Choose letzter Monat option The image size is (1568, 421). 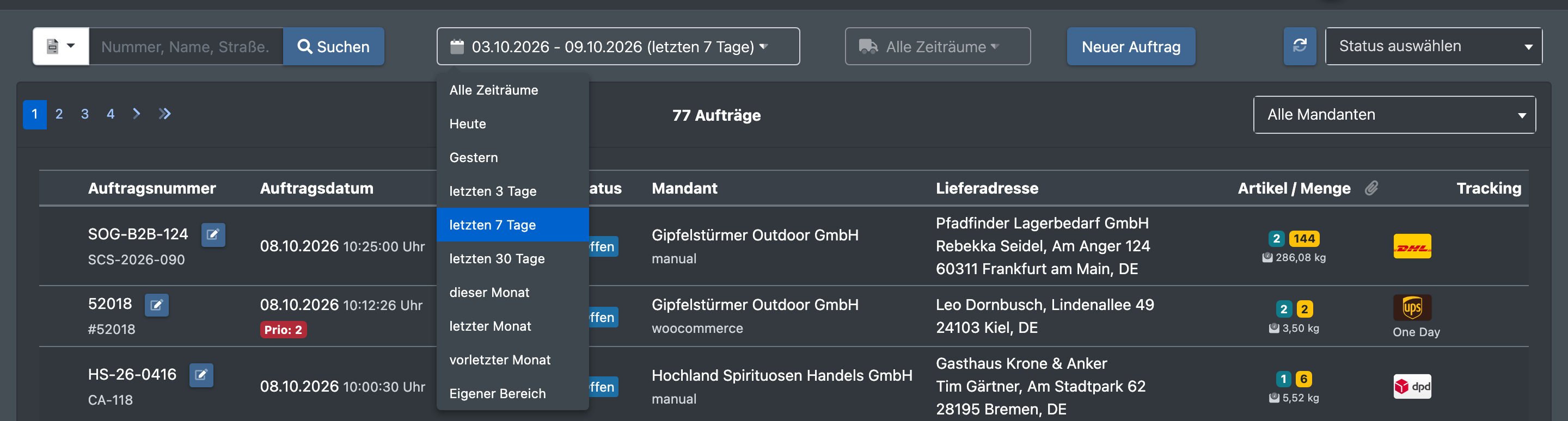click(512, 326)
